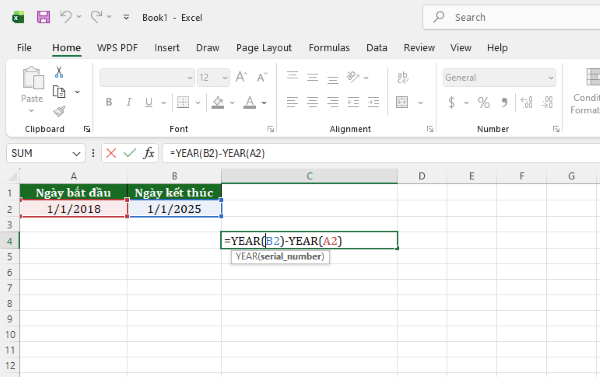Click the Orientation text angle icon
The image size is (600, 377).
[353, 77]
